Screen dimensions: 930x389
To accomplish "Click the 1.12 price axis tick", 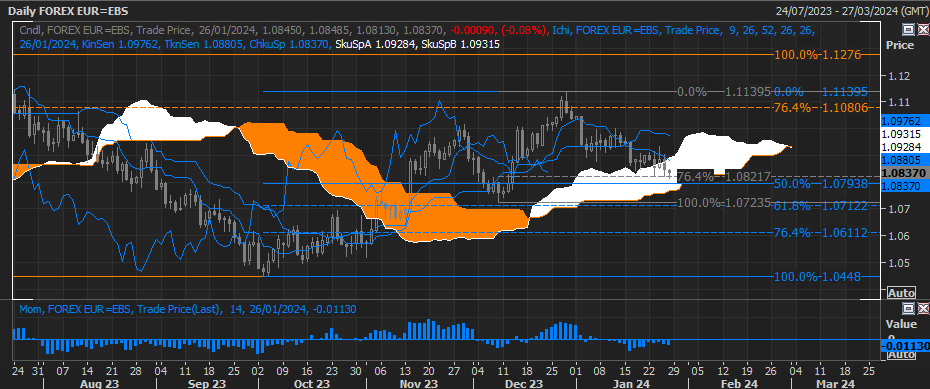I will 898,76.
